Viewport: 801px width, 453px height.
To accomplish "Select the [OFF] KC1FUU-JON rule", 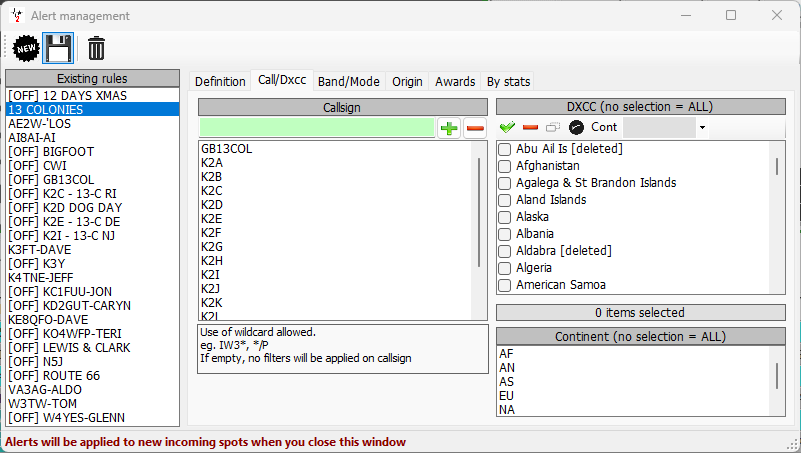I will point(92,292).
